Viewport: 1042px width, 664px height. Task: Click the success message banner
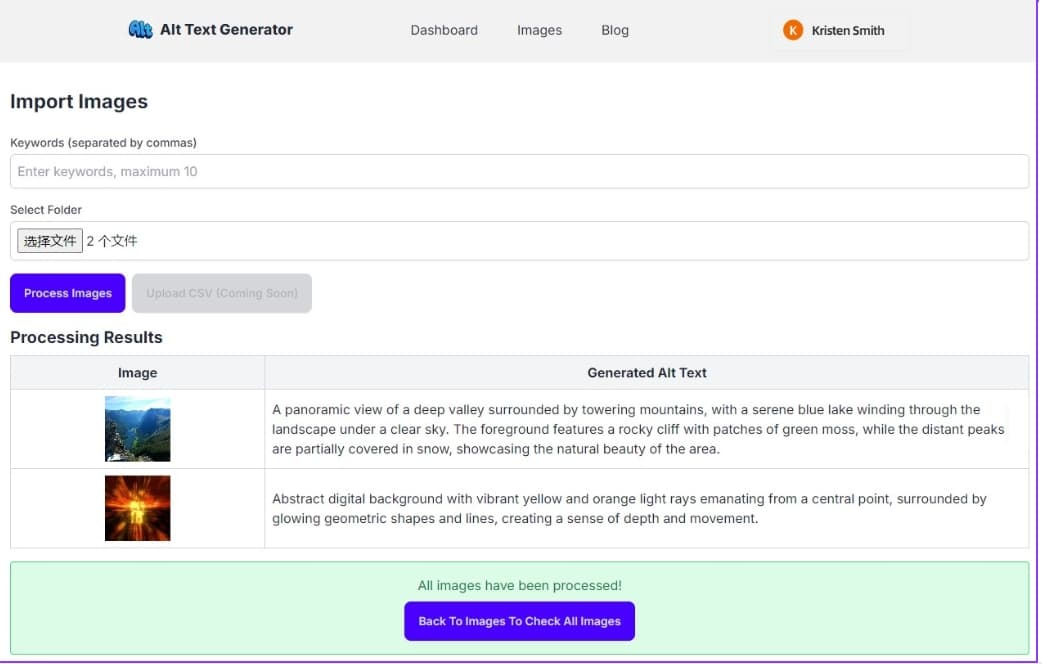tap(519, 585)
